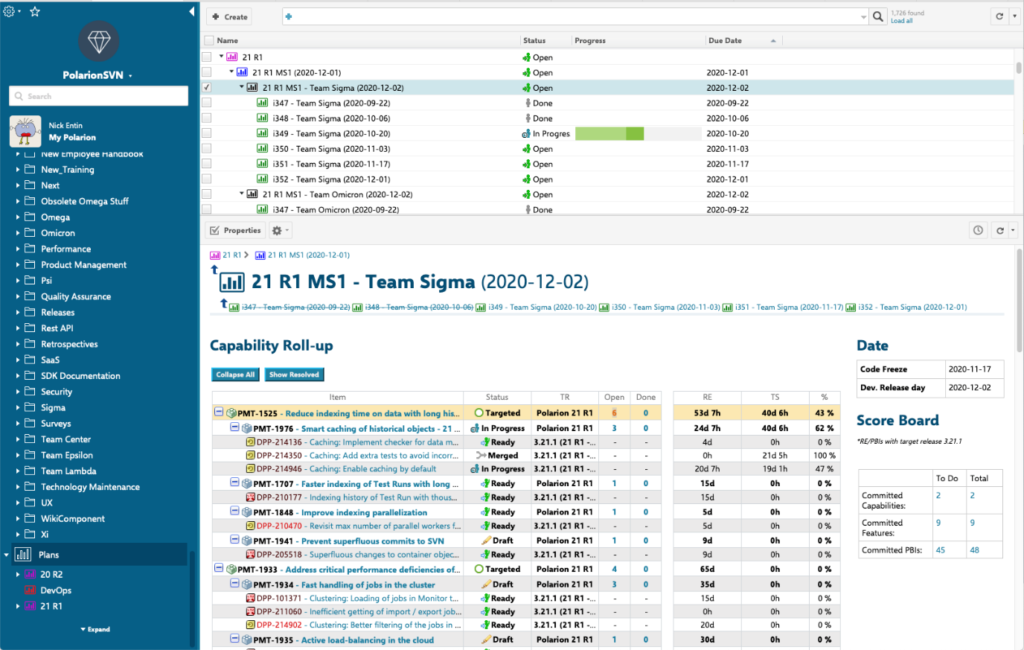Click the PMT-1525 capability package icon
This screenshot has height=650, width=1024.
(231, 413)
